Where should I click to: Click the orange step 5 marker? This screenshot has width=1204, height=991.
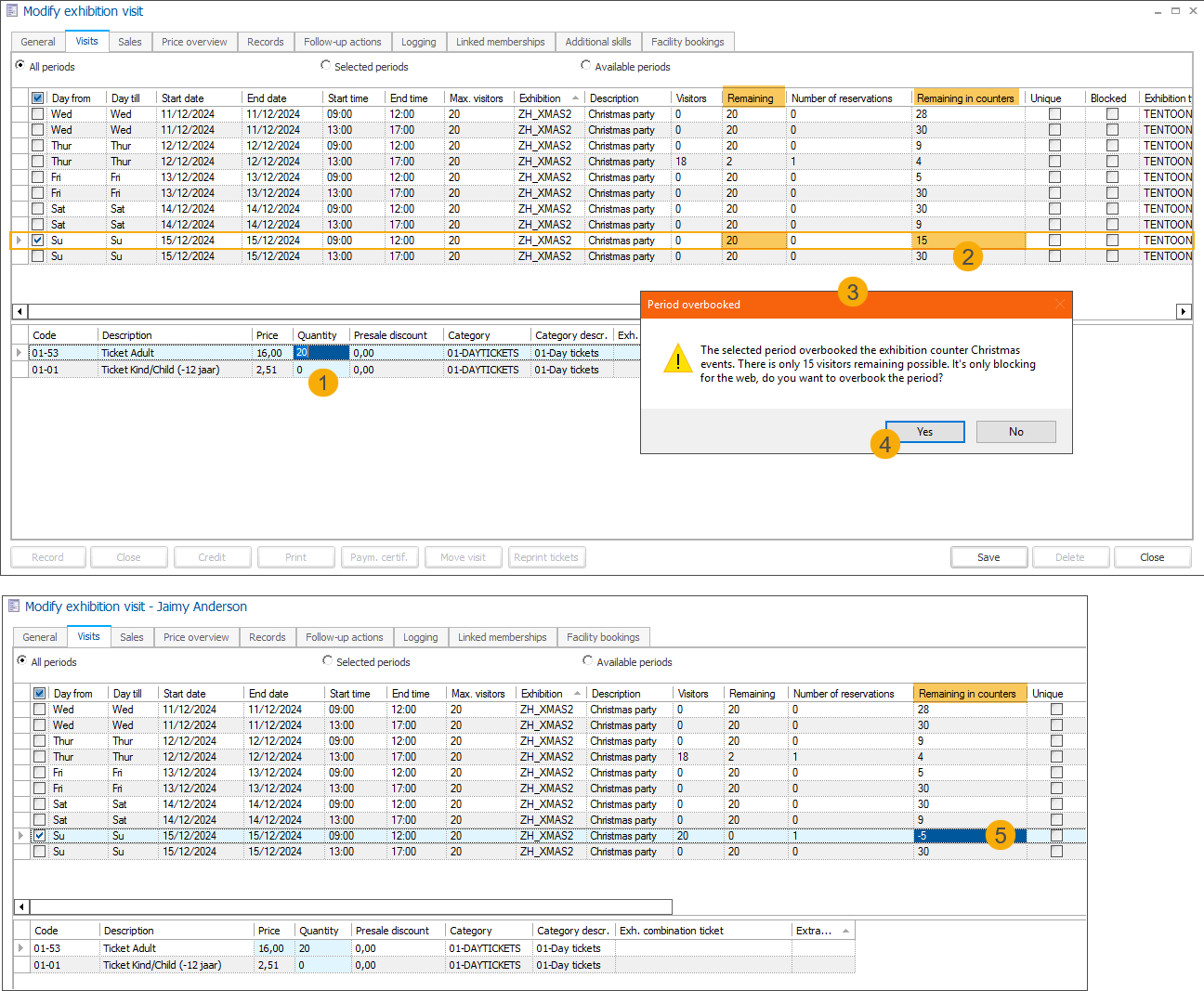pyautogui.click(x=1000, y=835)
